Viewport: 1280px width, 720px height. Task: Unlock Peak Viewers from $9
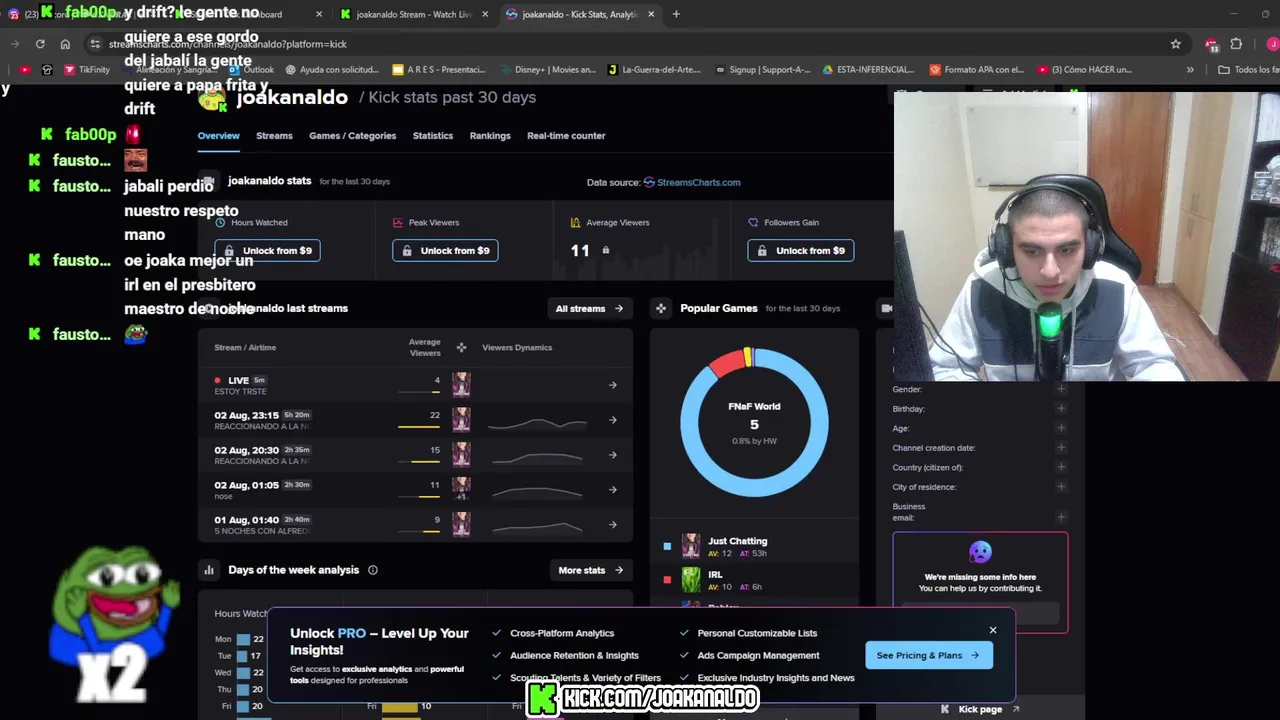point(445,250)
